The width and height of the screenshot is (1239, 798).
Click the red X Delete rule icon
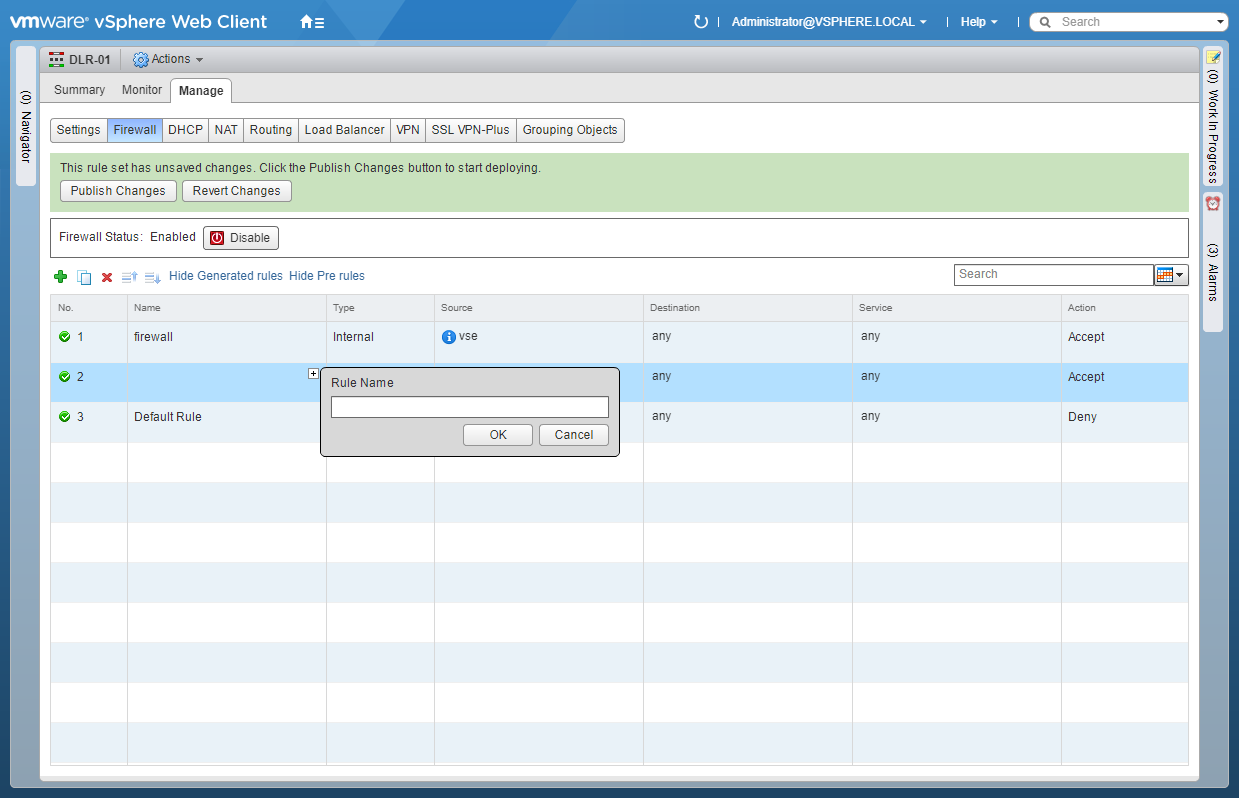[107, 277]
